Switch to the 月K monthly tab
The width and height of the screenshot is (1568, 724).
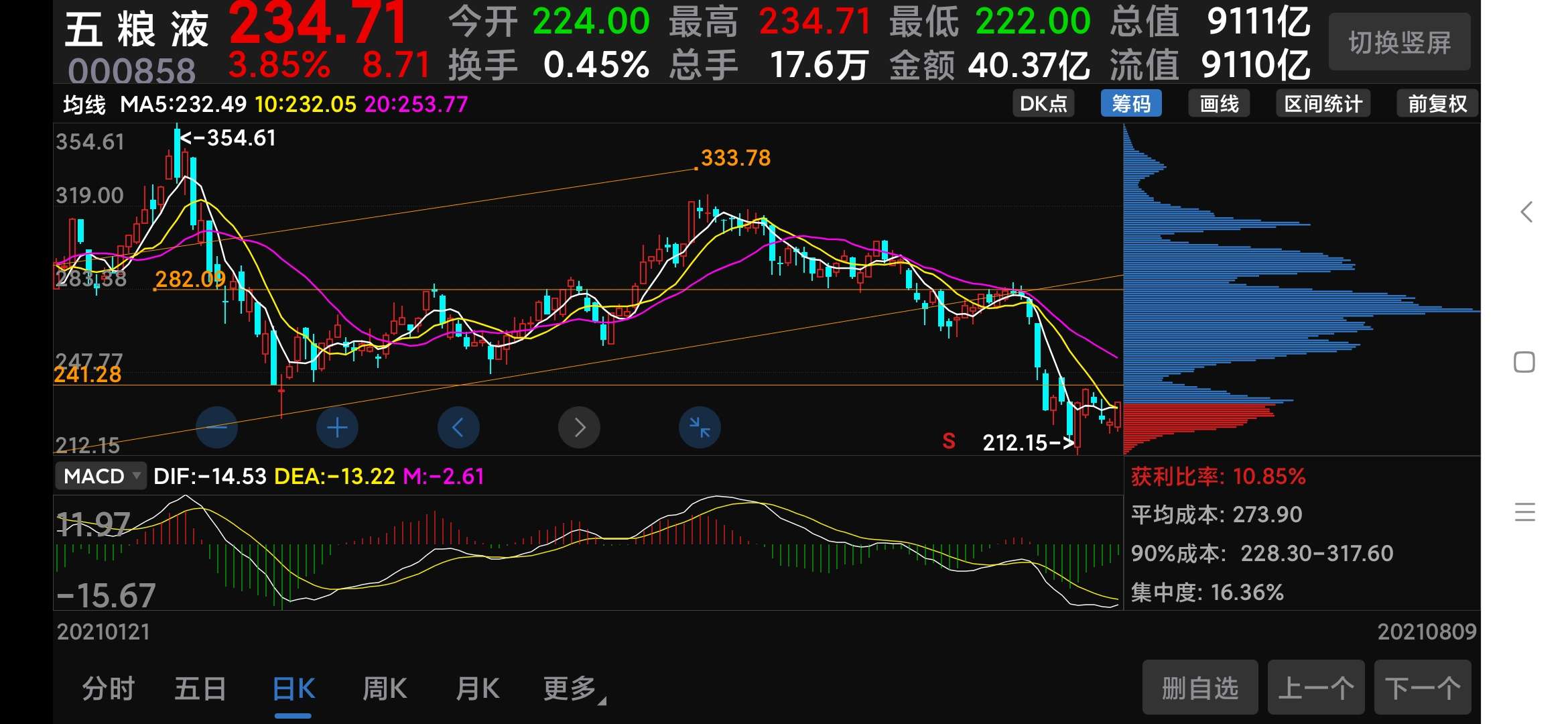477,688
